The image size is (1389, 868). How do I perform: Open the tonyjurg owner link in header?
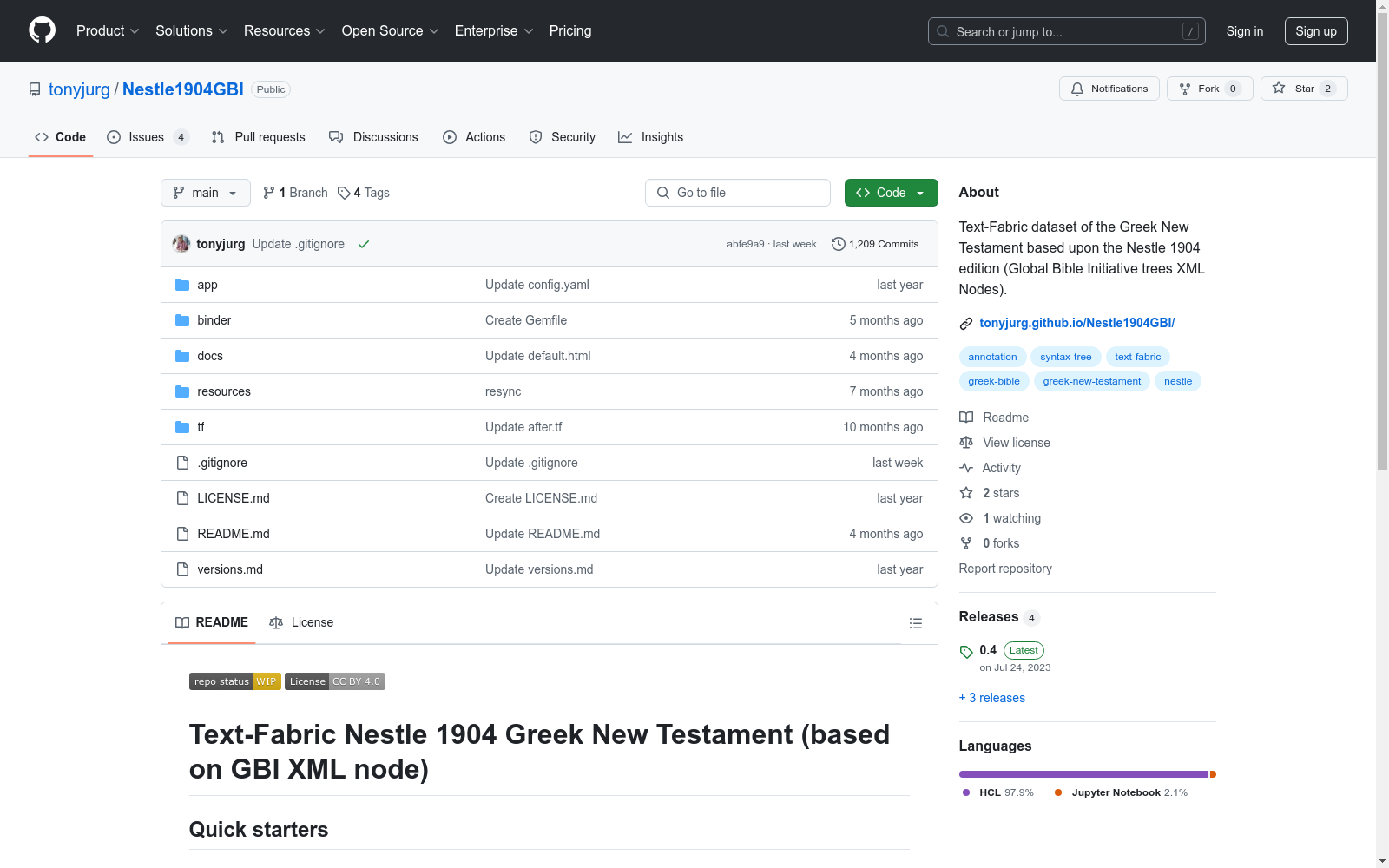(x=79, y=89)
